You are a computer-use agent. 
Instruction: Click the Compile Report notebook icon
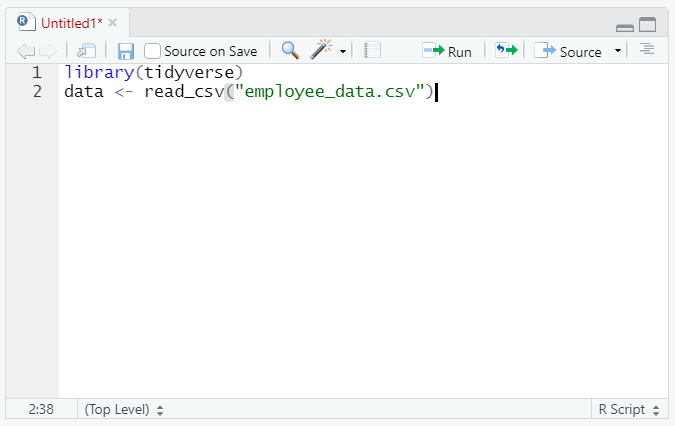(373, 51)
